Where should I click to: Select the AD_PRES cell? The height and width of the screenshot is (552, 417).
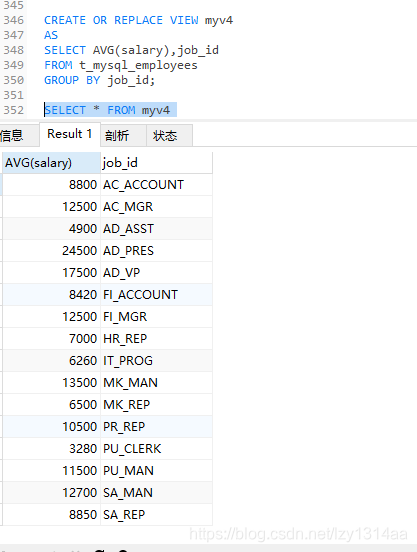point(156,251)
